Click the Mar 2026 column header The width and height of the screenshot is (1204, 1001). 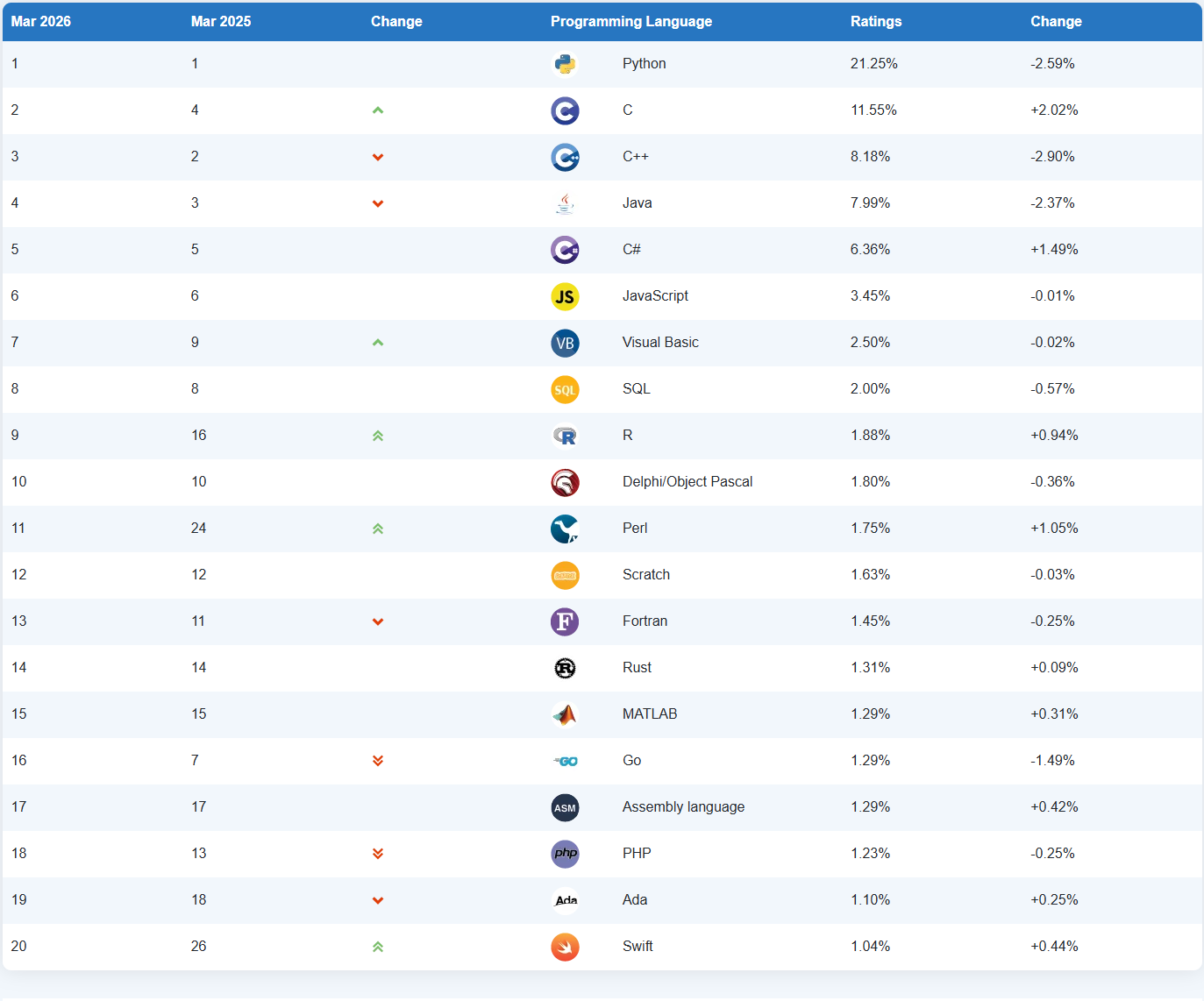coord(41,22)
